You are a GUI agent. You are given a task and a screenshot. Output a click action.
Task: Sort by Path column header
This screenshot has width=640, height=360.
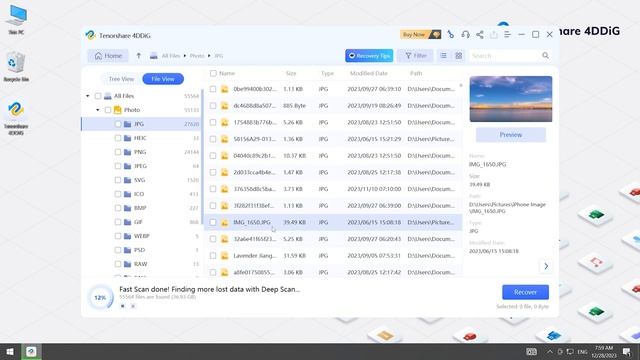416,73
